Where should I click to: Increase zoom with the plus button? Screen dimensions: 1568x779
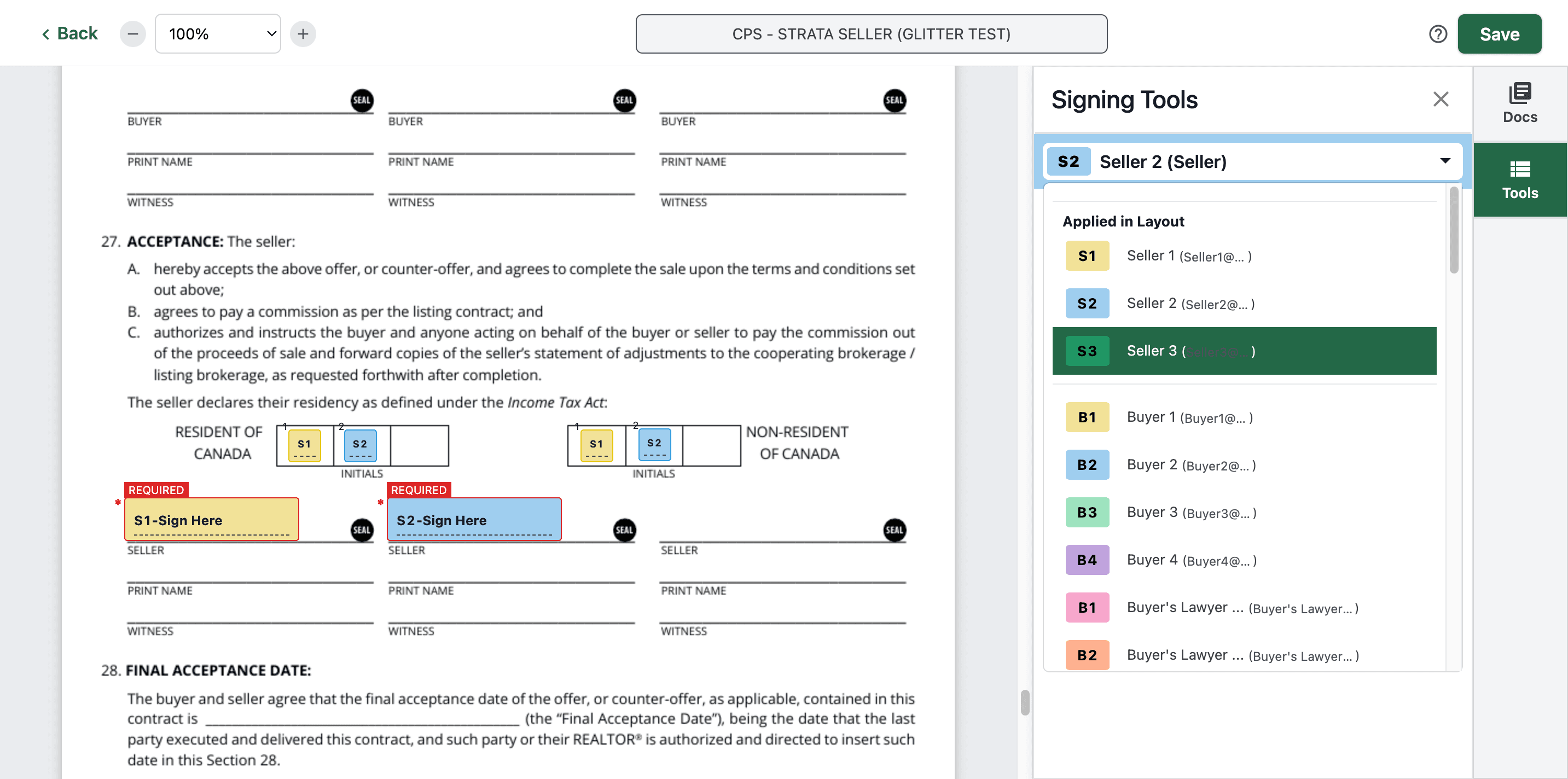303,34
